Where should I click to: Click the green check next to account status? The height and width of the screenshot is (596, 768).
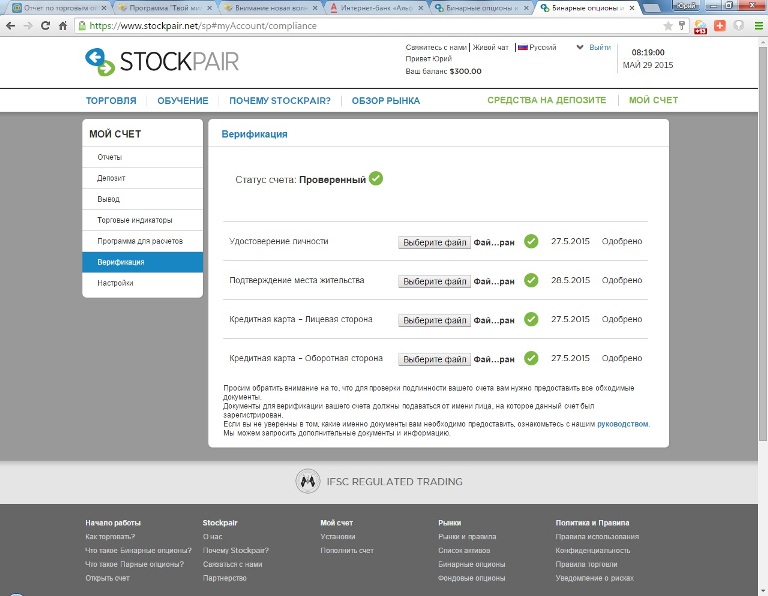click(x=376, y=179)
